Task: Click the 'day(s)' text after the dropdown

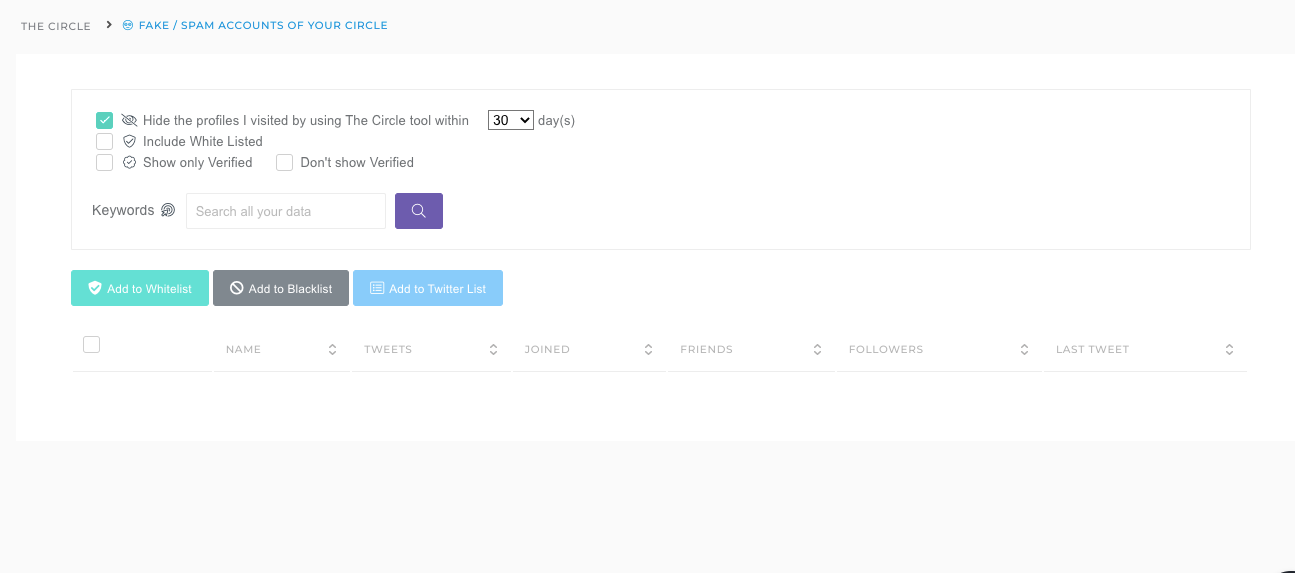Action: pyautogui.click(x=556, y=120)
